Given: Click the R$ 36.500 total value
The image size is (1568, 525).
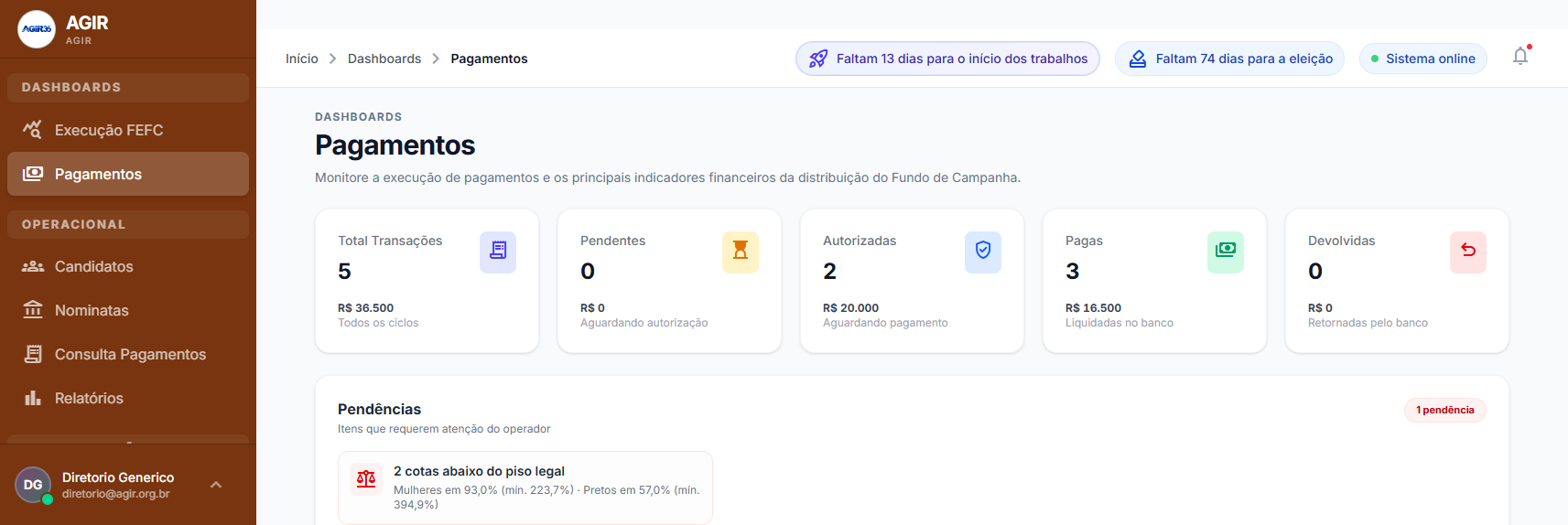Looking at the screenshot, I should point(365,308).
